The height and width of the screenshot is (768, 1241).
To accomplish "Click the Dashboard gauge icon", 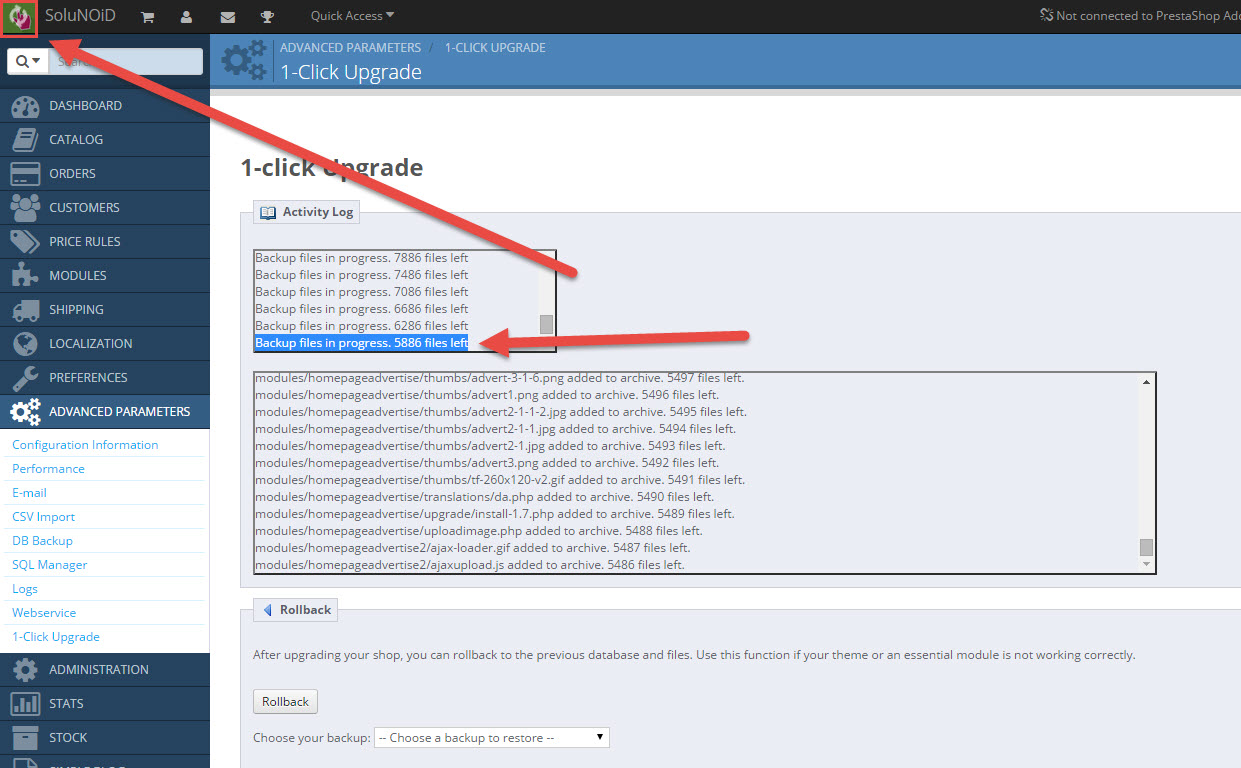I will coord(24,106).
